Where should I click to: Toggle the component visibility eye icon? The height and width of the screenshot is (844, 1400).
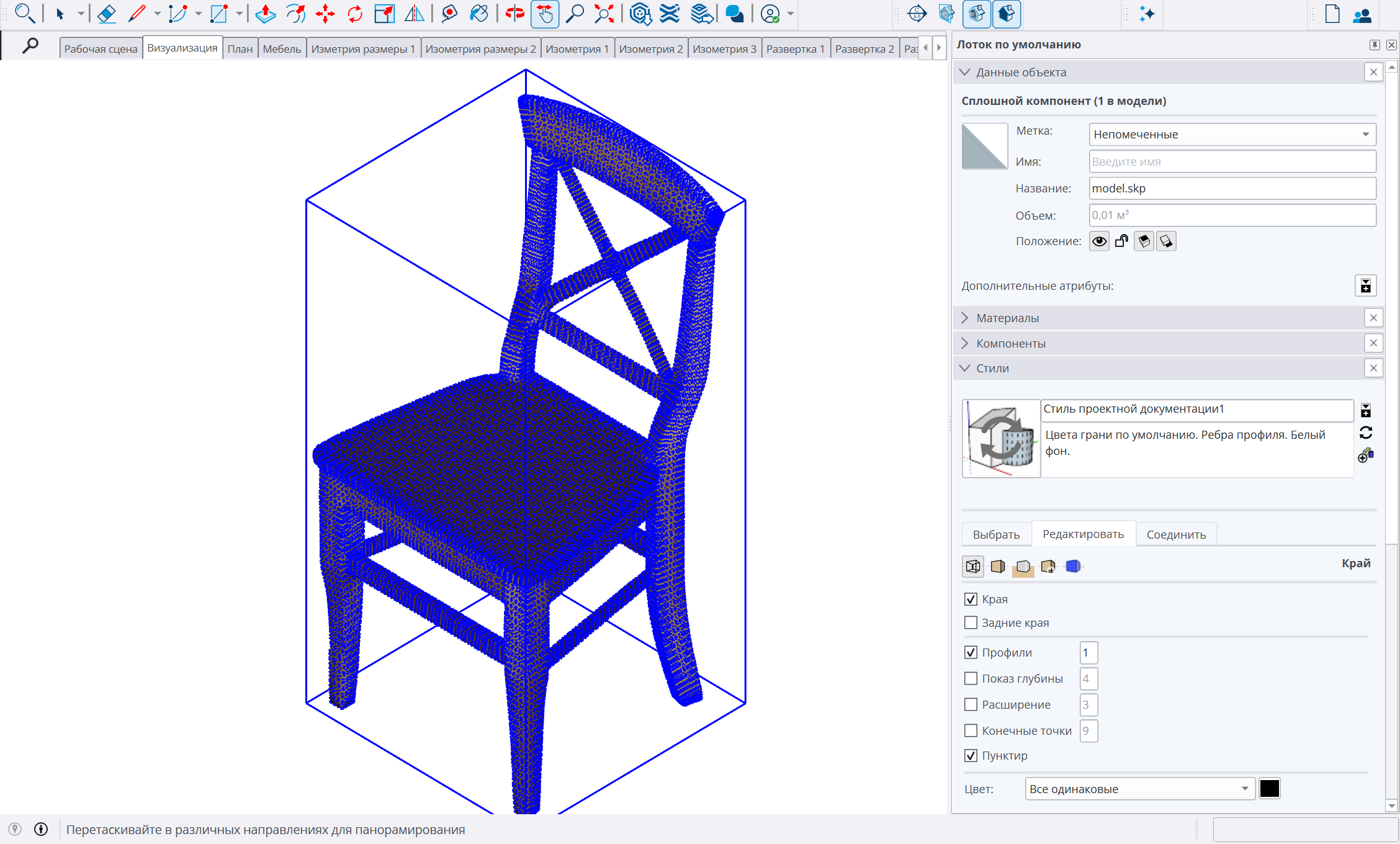[x=1099, y=241]
